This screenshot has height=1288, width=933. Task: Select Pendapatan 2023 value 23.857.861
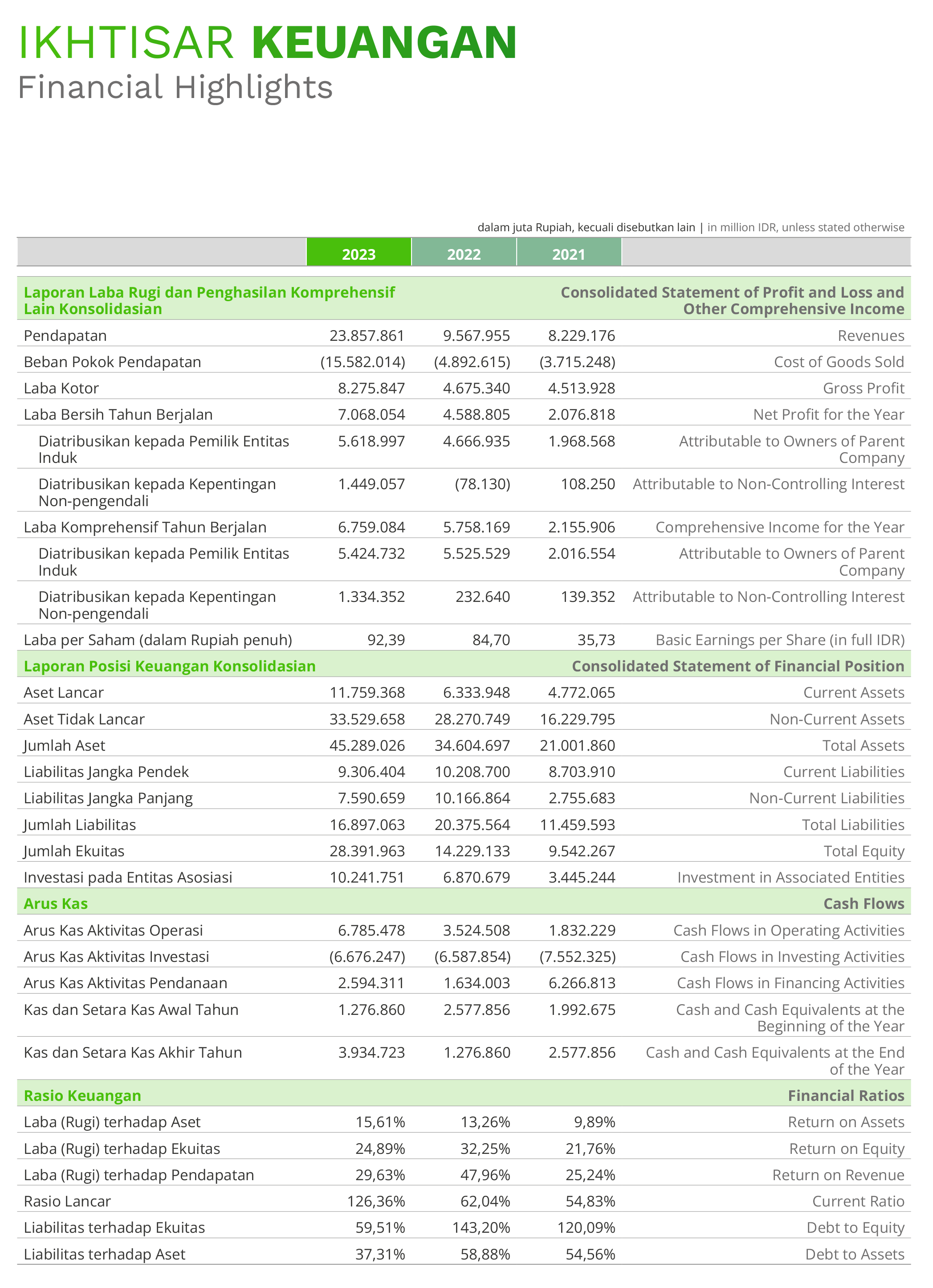(x=367, y=335)
